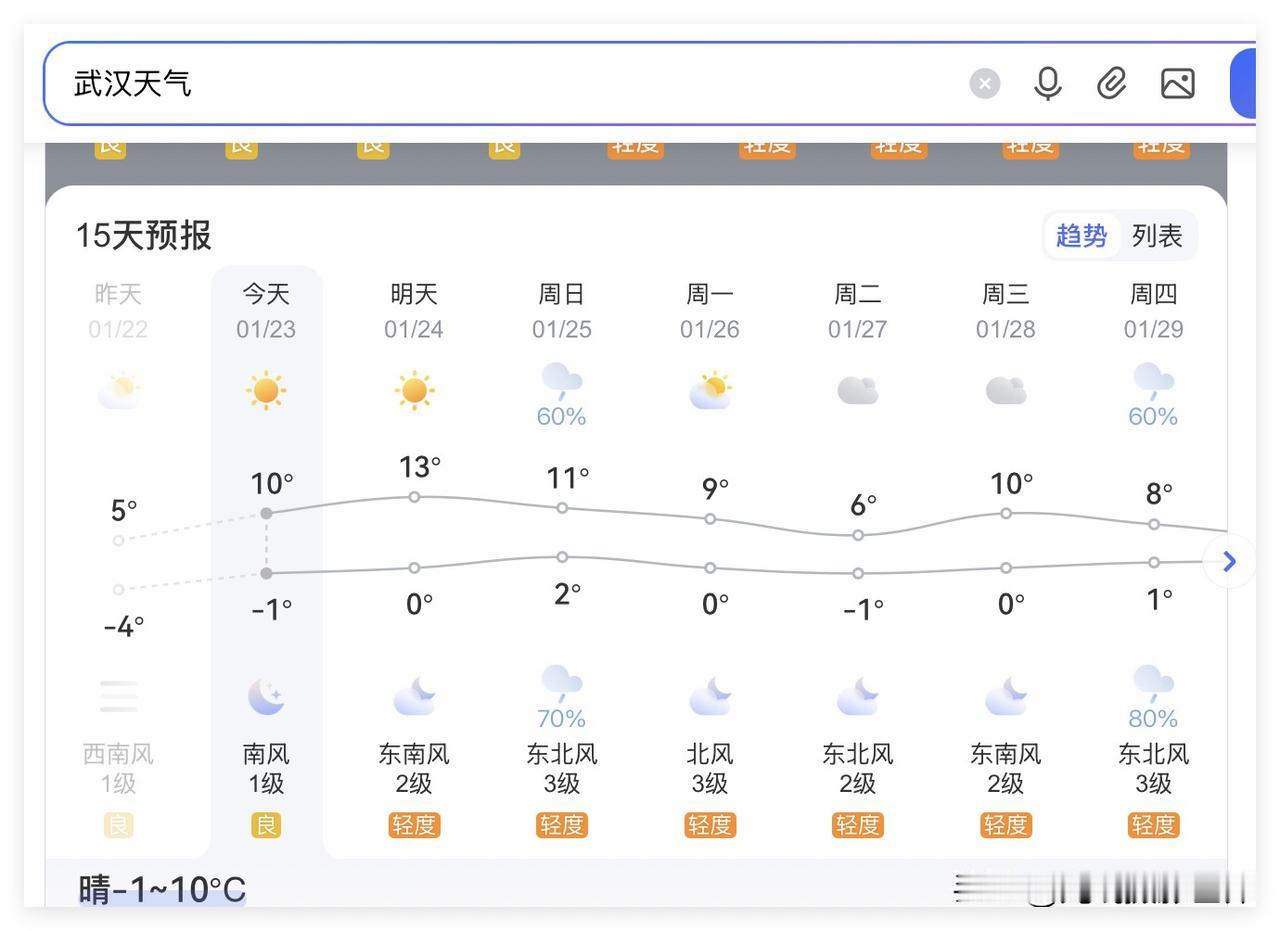The width and height of the screenshot is (1280, 931).
Task: Clear the search box with the x icon
Action: [985, 84]
